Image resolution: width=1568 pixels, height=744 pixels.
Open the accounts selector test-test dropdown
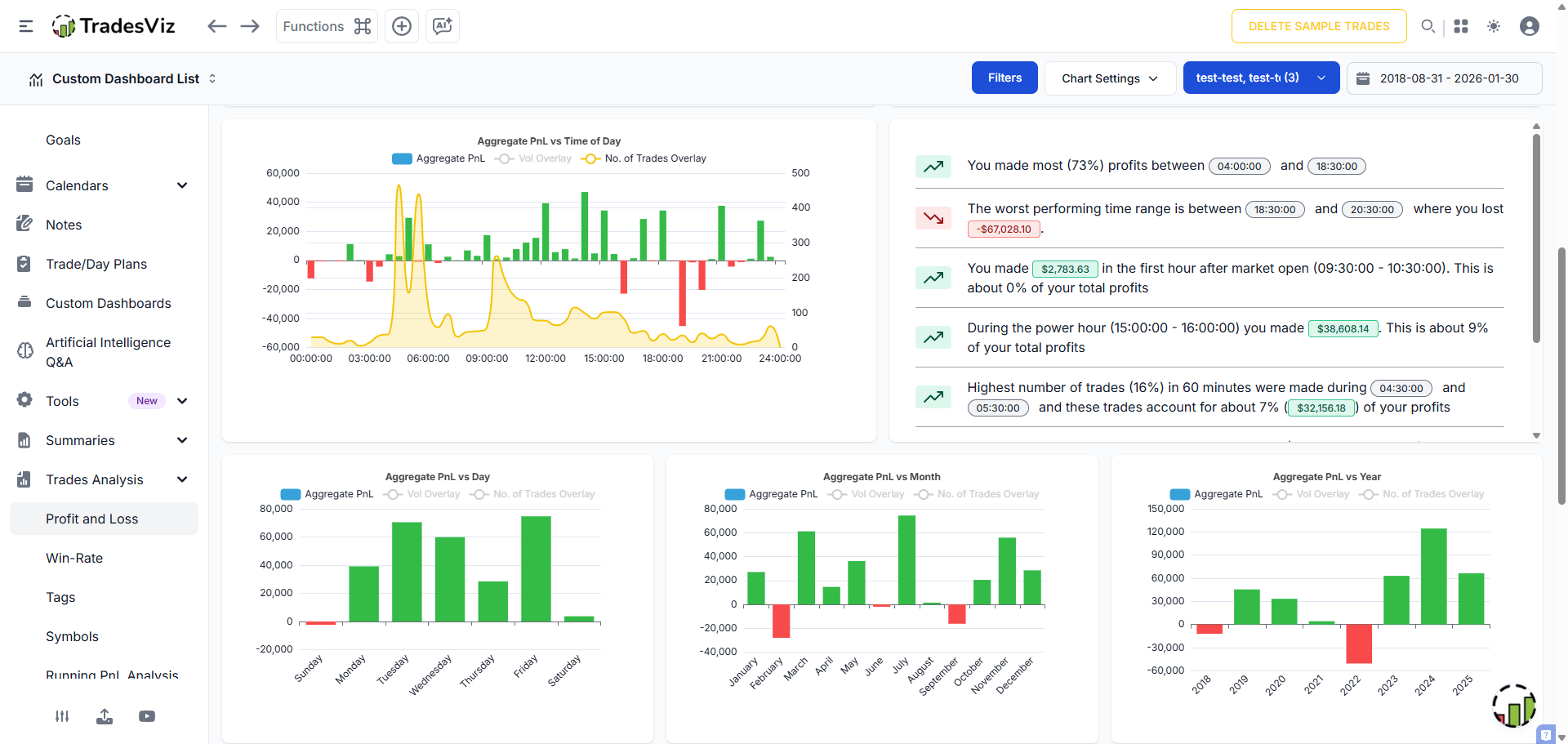point(1261,78)
